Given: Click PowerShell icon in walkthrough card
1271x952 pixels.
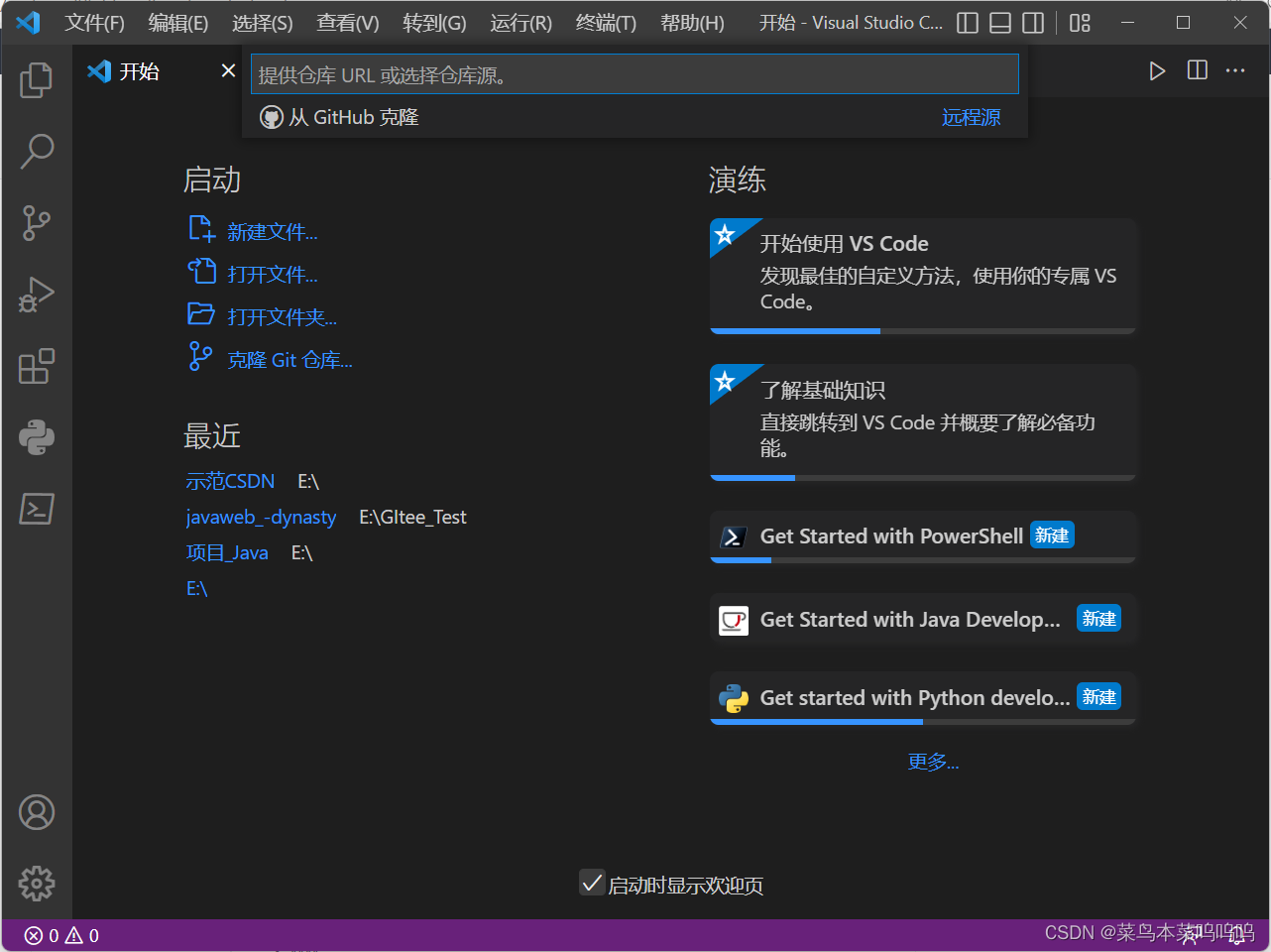Looking at the screenshot, I should pos(734,536).
